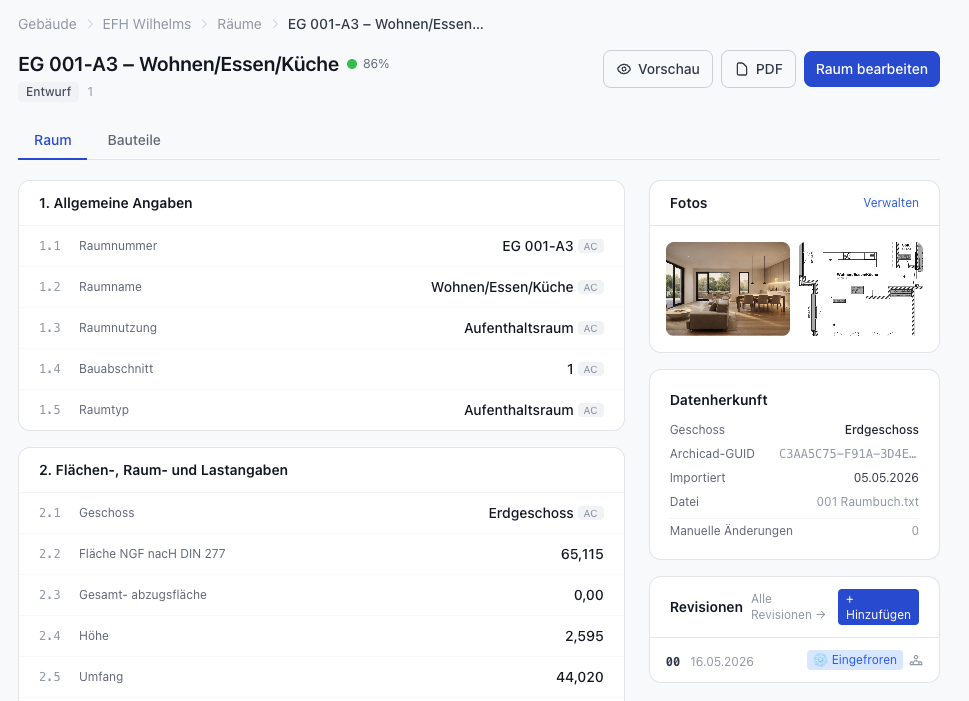Click AC badge in Bauabschnitt row

click(x=590, y=369)
